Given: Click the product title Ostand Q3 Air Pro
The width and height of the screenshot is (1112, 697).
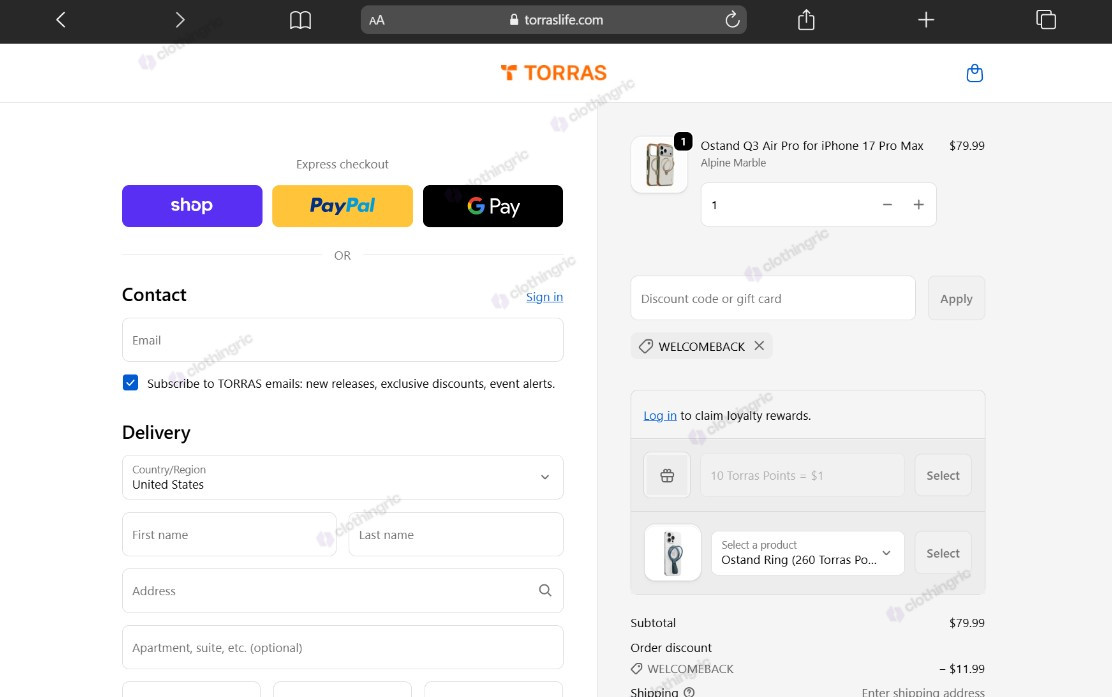Looking at the screenshot, I should [812, 145].
